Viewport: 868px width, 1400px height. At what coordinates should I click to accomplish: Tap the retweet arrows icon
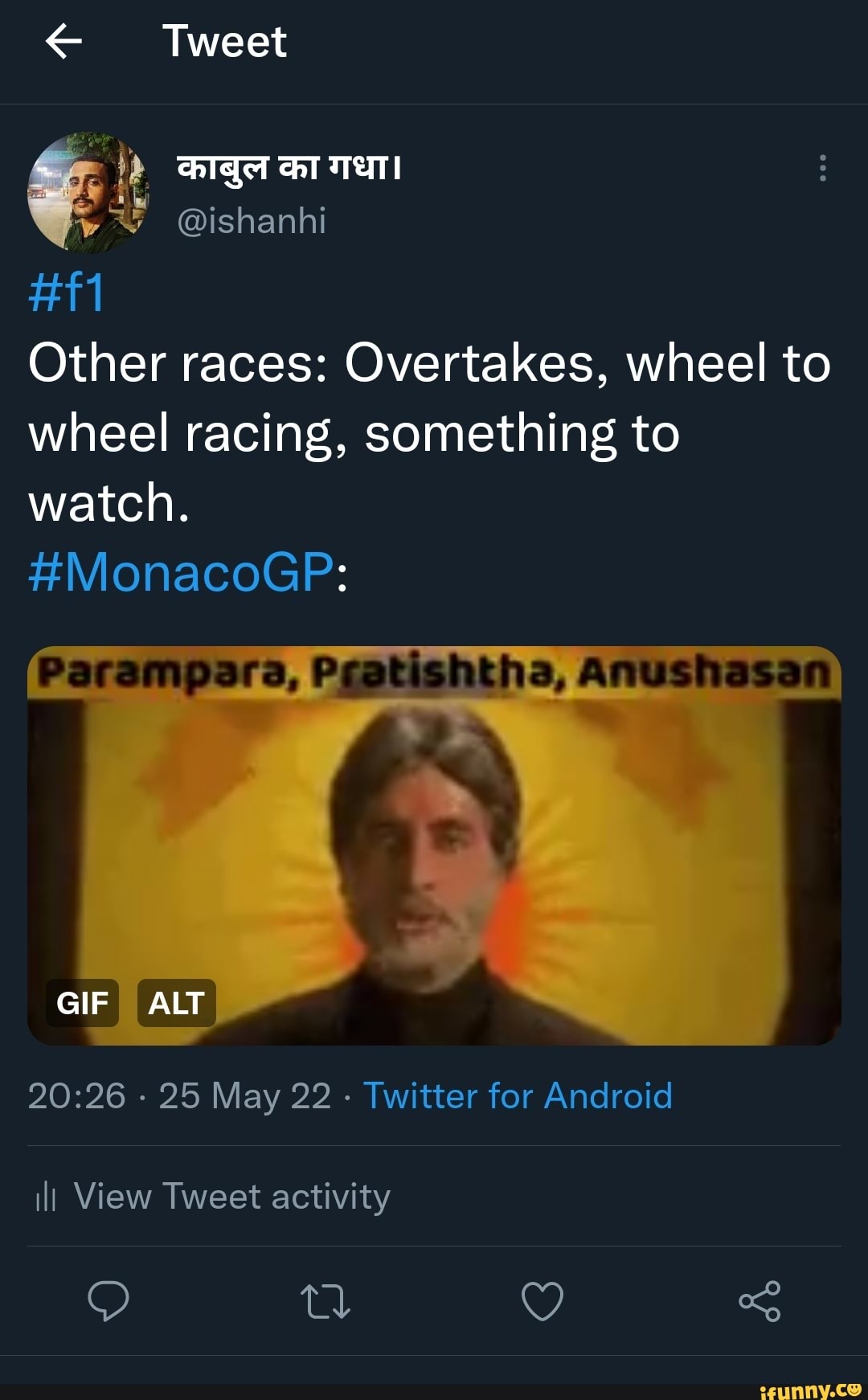[x=325, y=1301]
